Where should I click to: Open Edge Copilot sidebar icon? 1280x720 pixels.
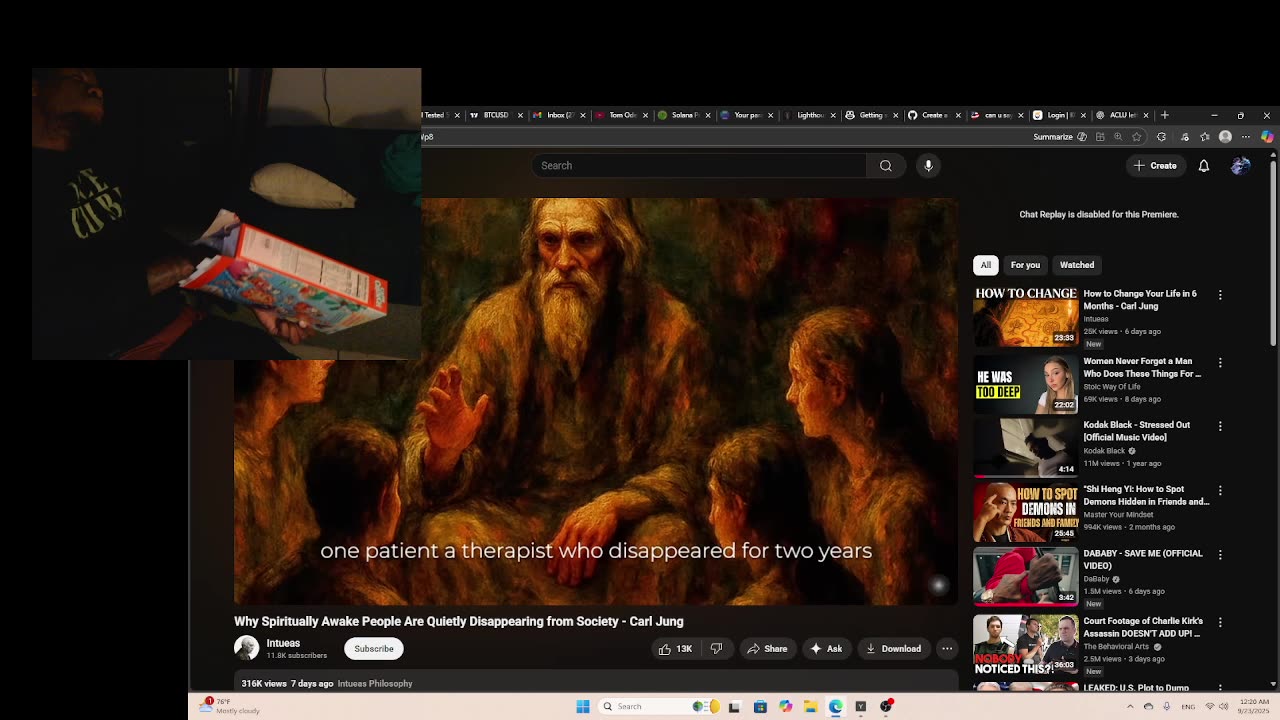tap(1267, 137)
